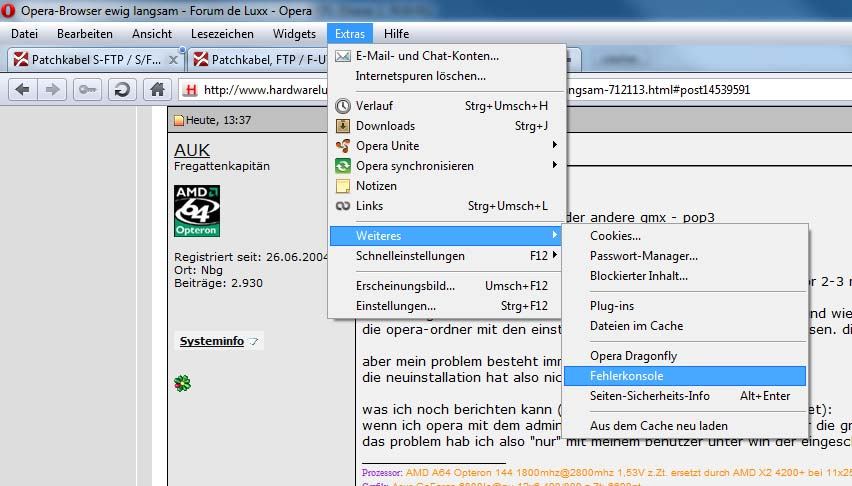Screen dimensions: 852x486
Task: Click the Links chain icon
Action: (x=342, y=206)
